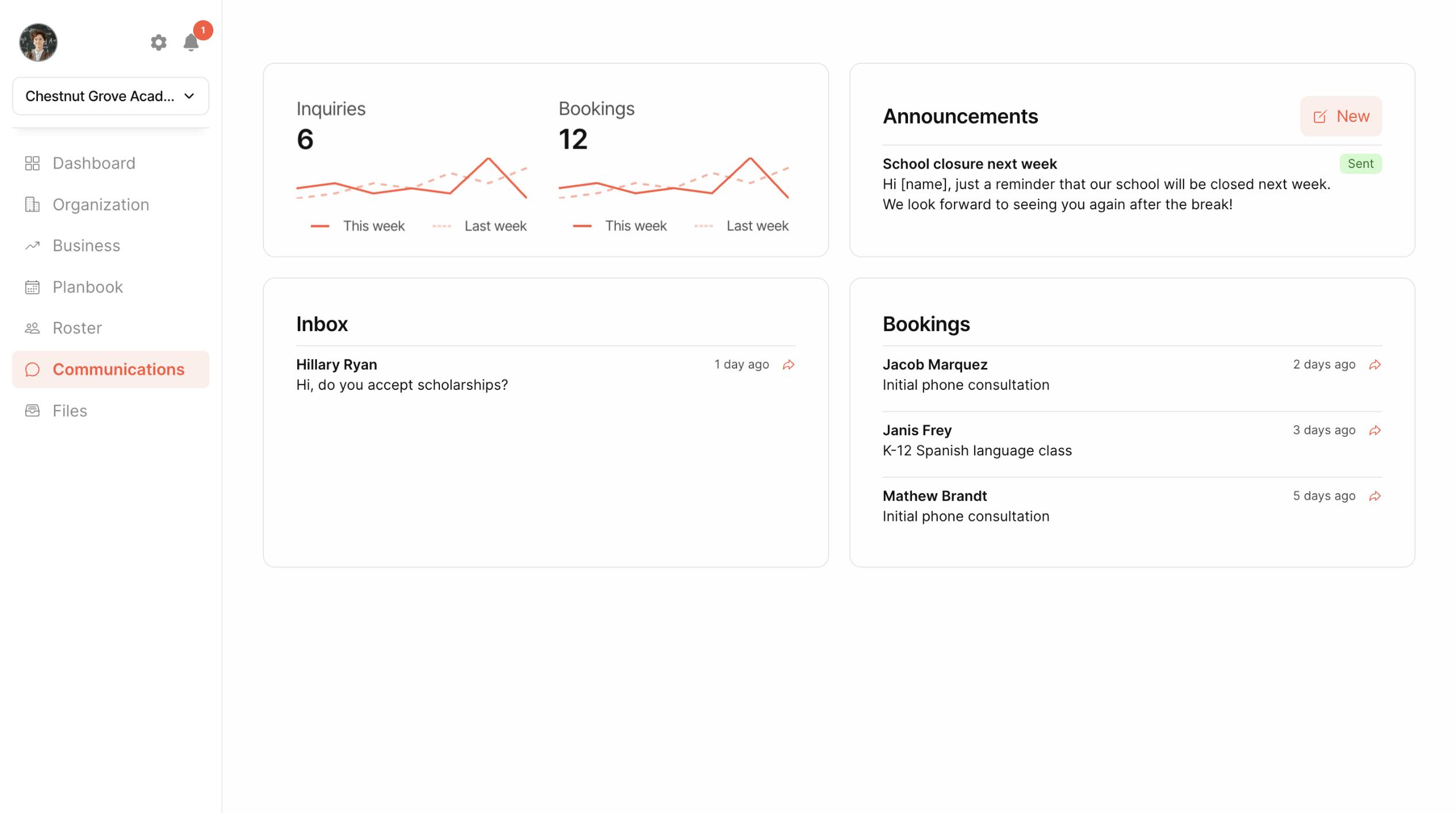Screen dimensions: 1456x813
Task: Select Roster in the sidebar
Action: point(77,328)
